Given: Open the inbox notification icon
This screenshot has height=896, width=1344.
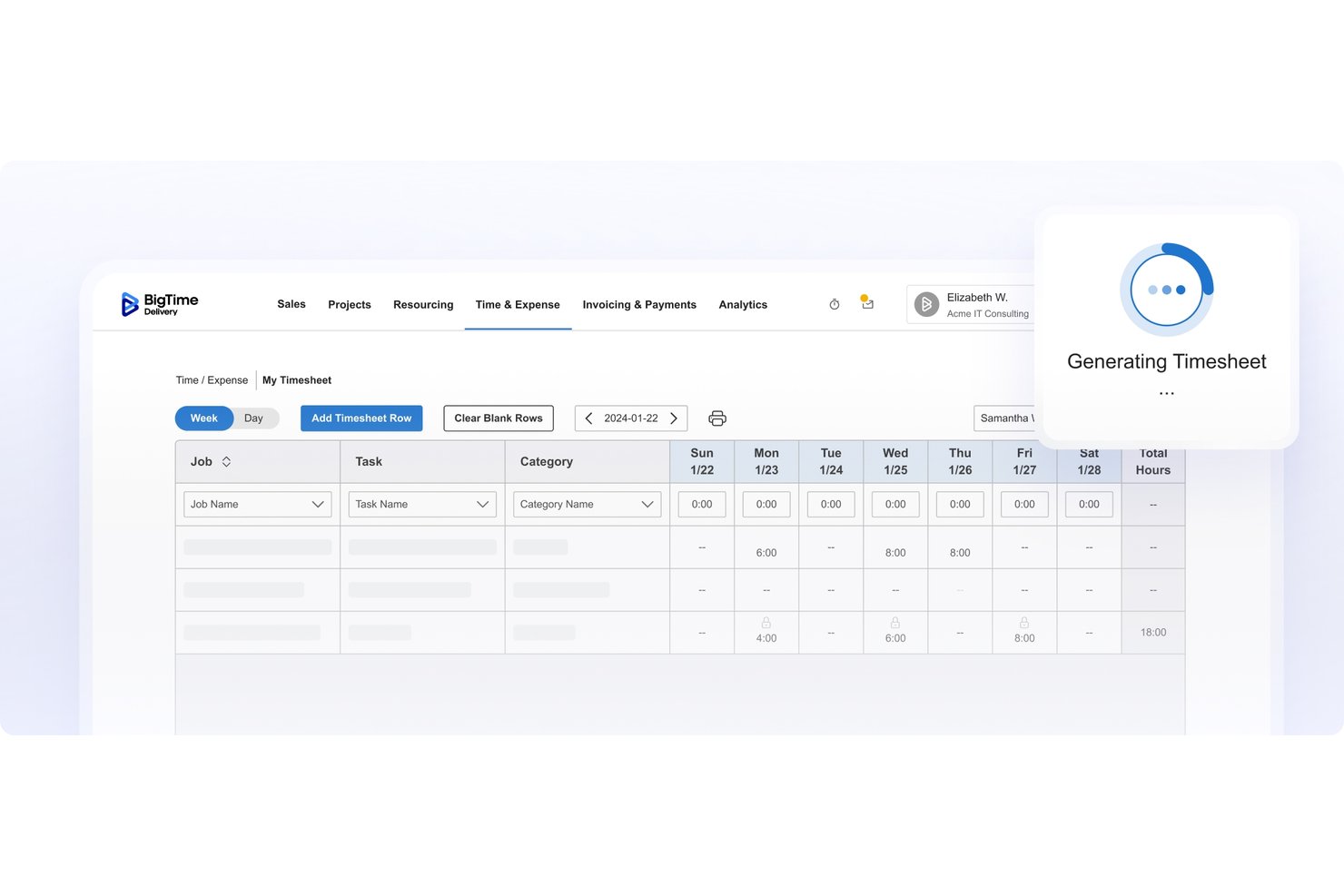Looking at the screenshot, I should pos(867,303).
